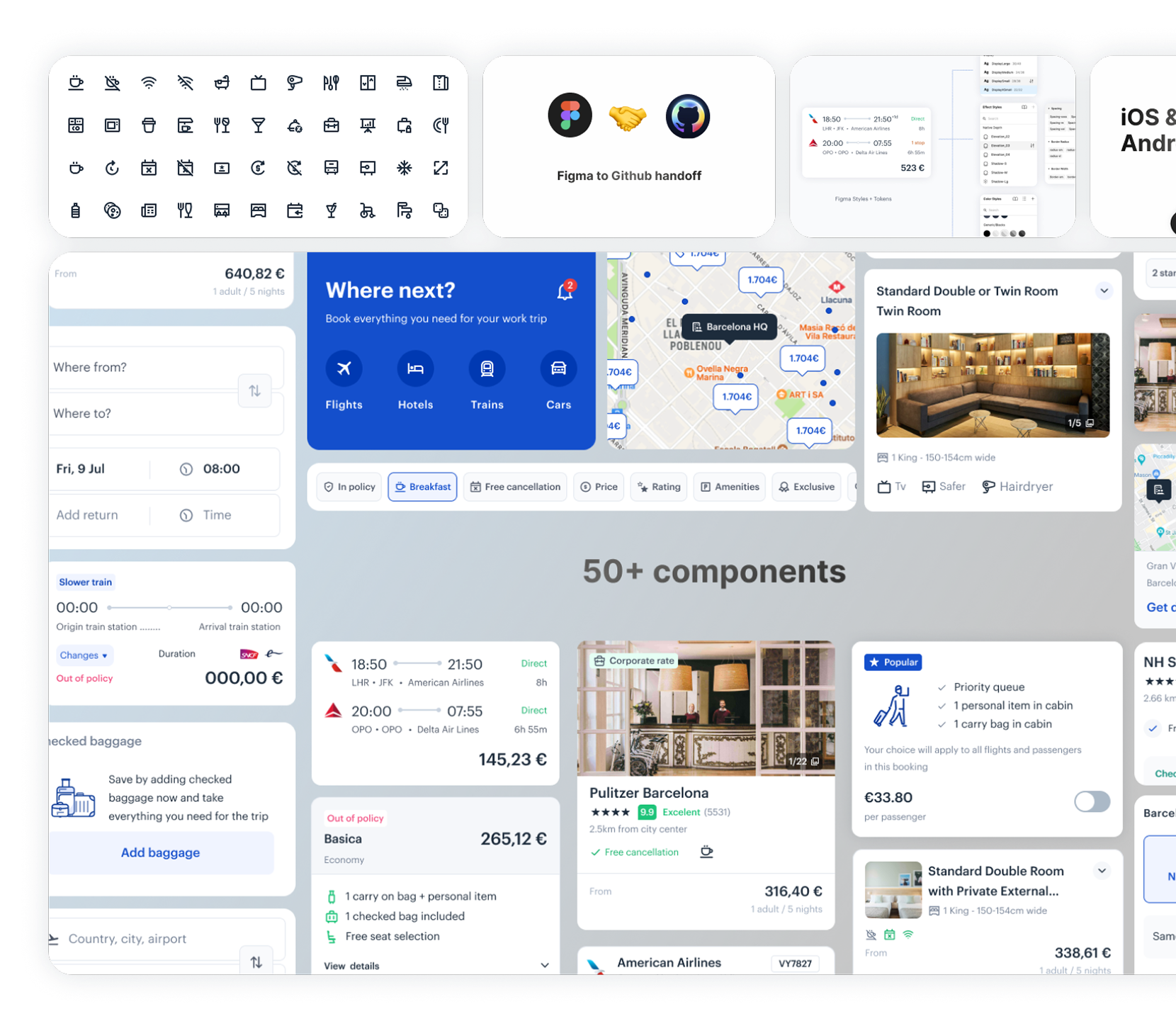Expand Standard Double or Twin Room card
This screenshot has height=1026, width=1176.
[1104, 291]
